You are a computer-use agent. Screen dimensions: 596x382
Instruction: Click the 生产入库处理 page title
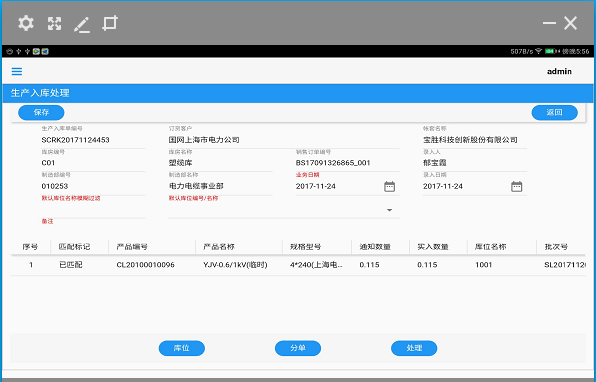40,93
